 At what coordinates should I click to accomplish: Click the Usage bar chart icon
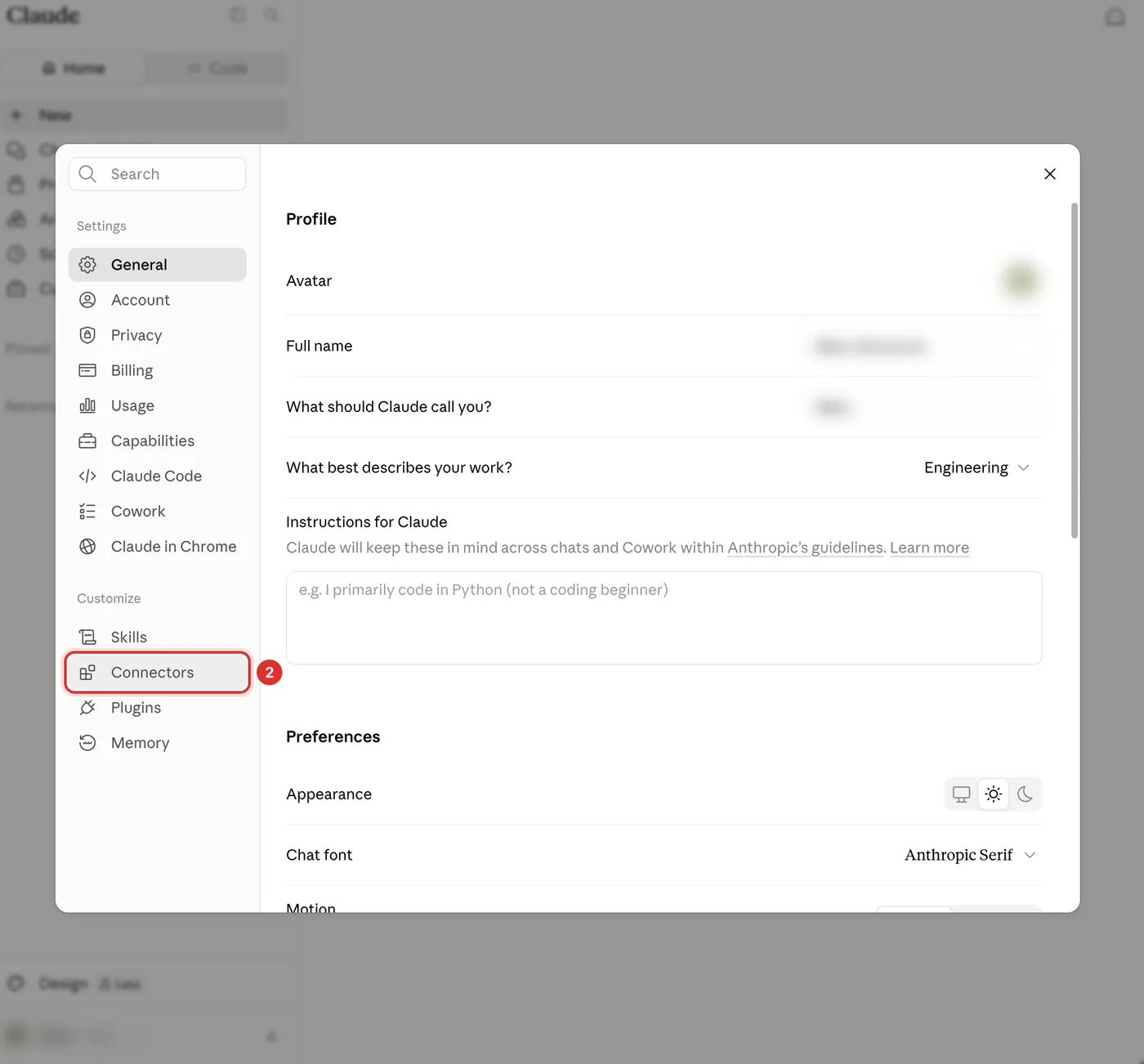pyautogui.click(x=87, y=405)
